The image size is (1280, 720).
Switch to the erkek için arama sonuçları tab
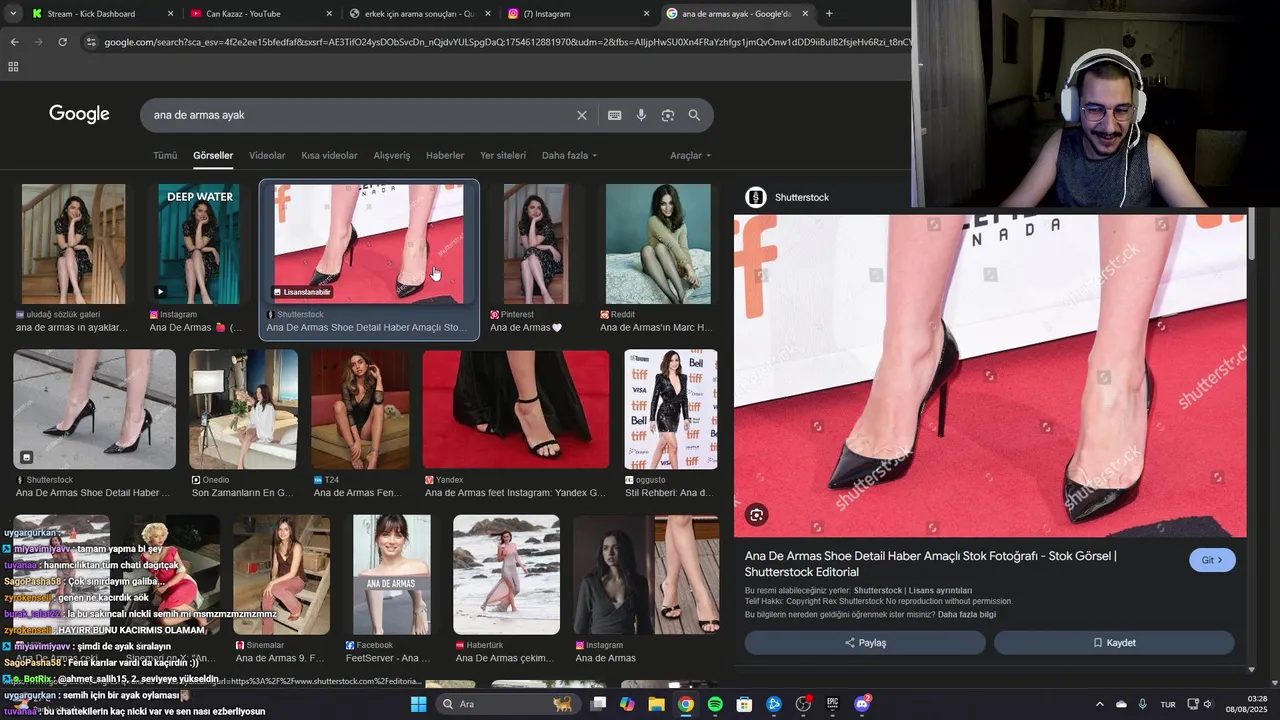[x=418, y=14]
